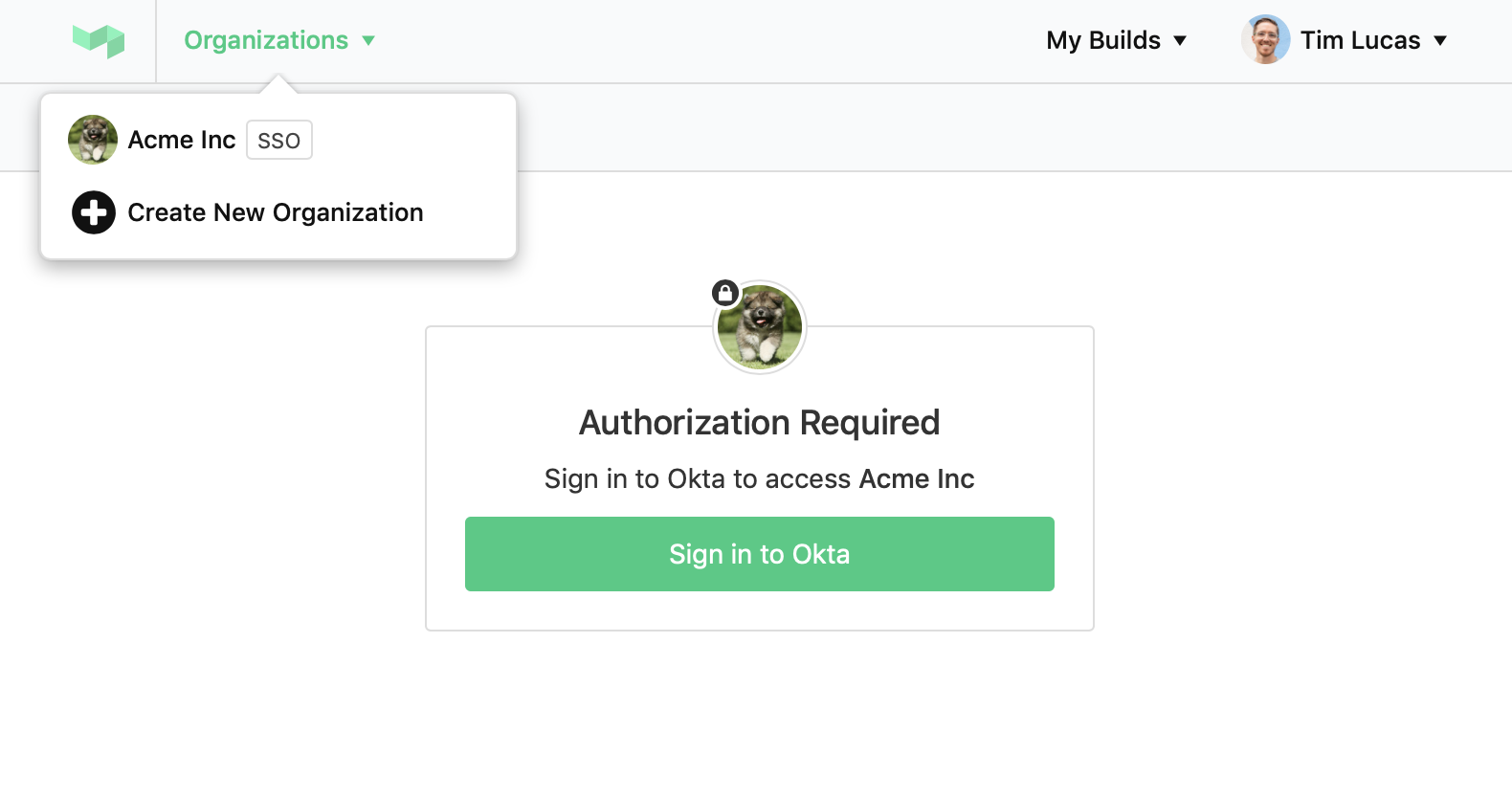Viewport: 1512px width, 798px height.
Task: Click the green Organizations chevron icon
Action: [368, 41]
